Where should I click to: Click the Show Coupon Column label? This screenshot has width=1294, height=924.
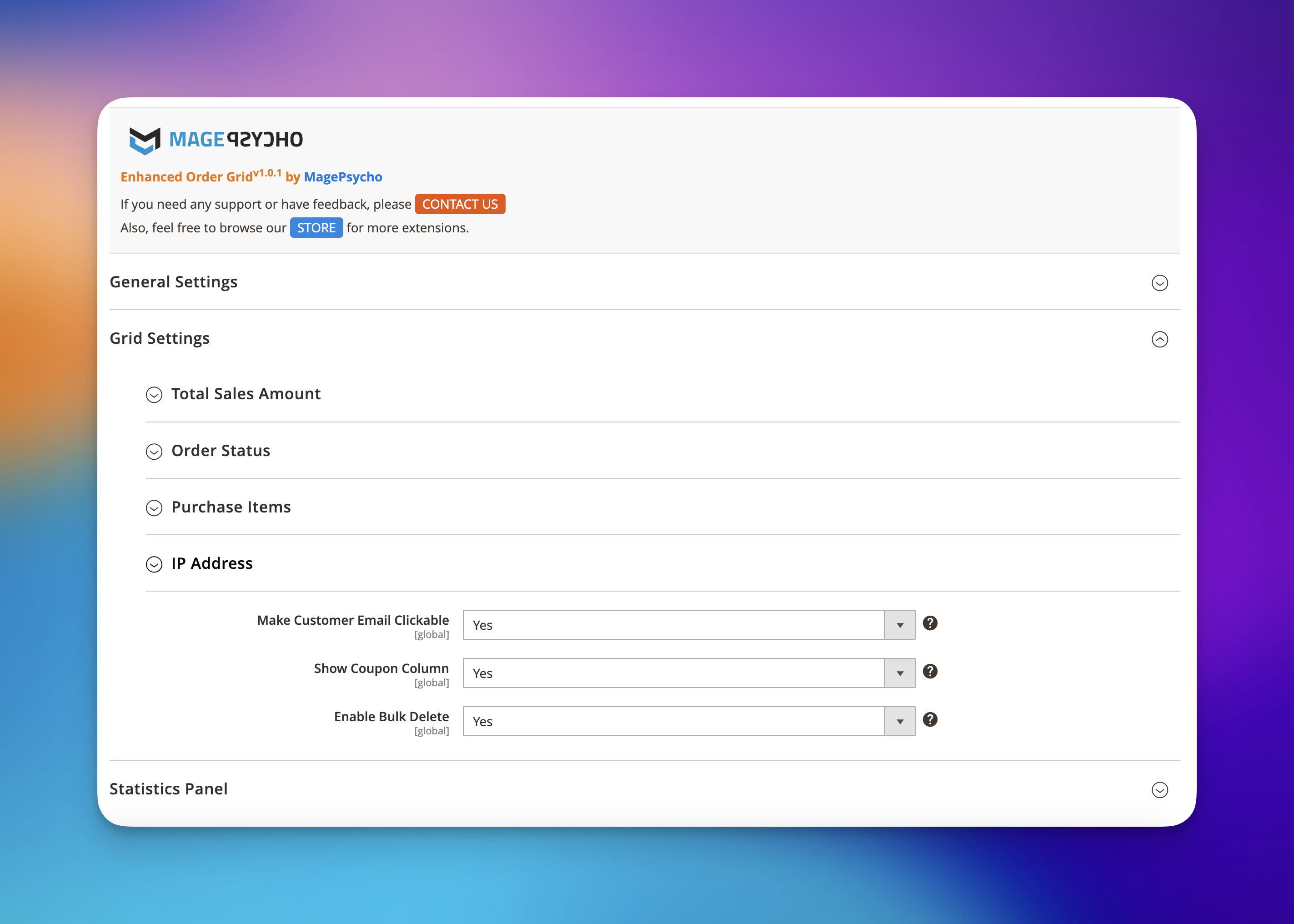(381, 668)
